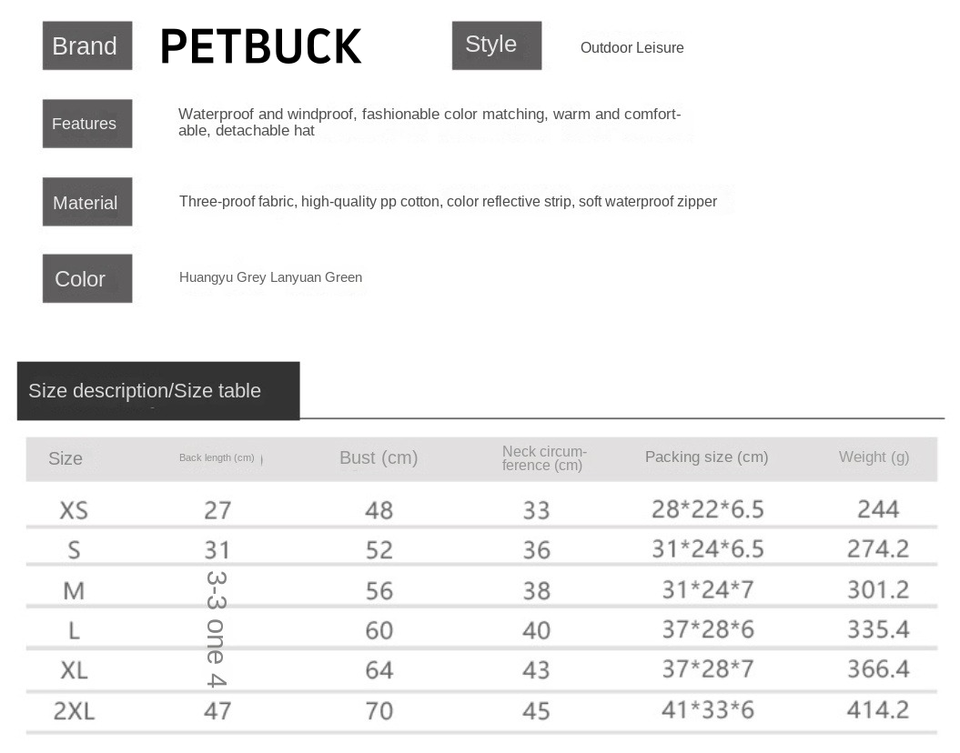
Task: Click the 301.2 weight value
Action: point(878,590)
